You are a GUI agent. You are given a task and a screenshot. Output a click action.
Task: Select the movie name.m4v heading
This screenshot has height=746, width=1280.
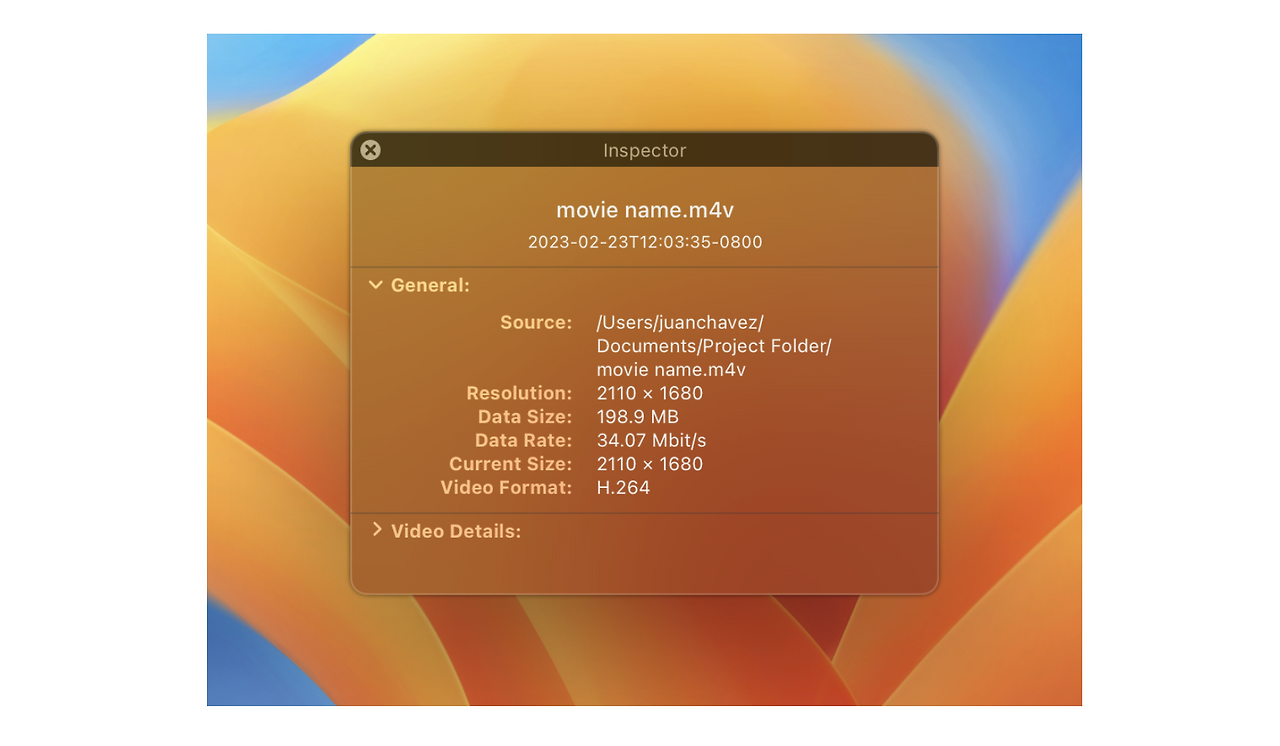point(645,210)
